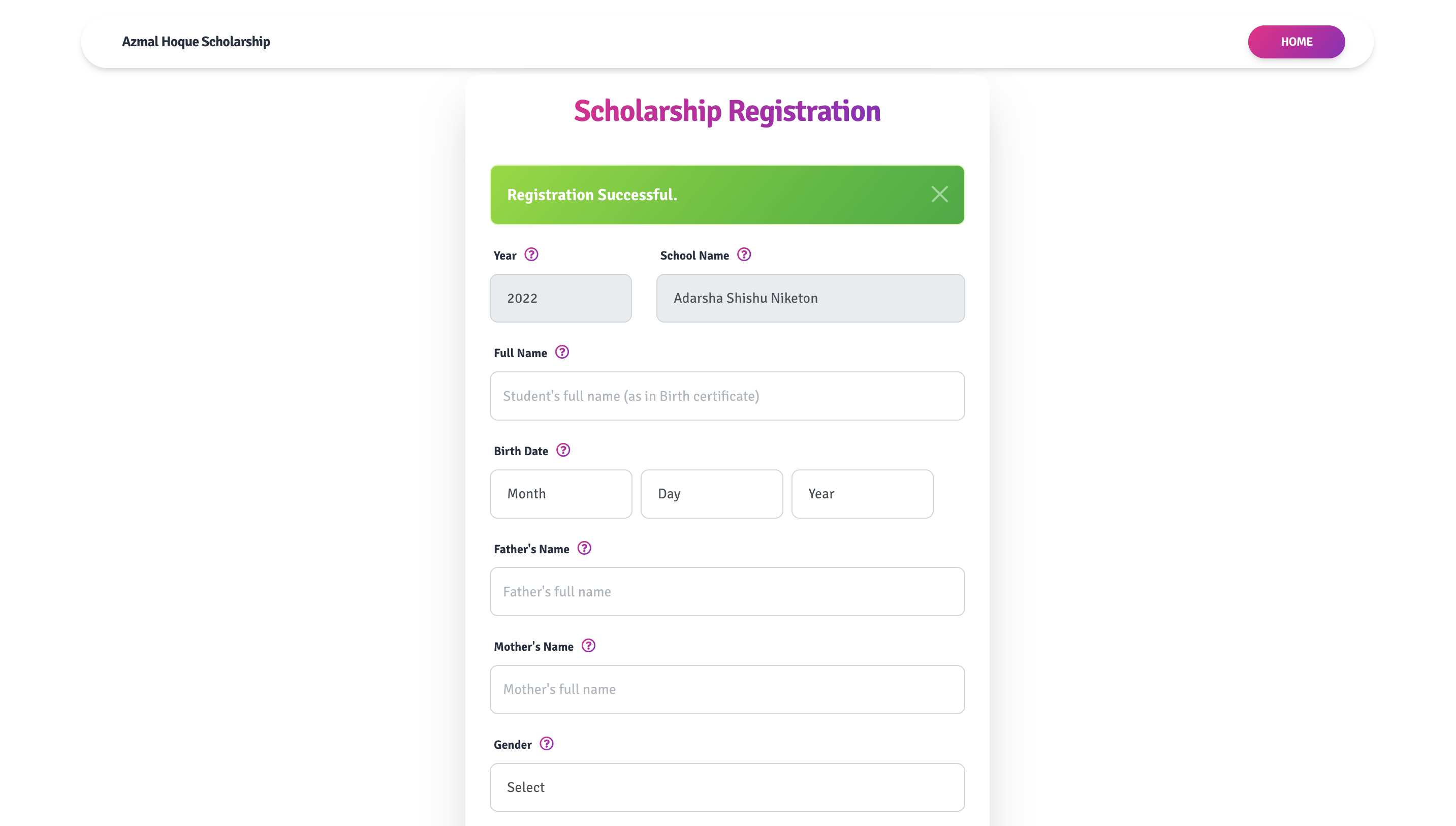The image size is (1456, 826).
Task: Click the Adarsha Shishu Niketon school field
Action: coord(810,298)
